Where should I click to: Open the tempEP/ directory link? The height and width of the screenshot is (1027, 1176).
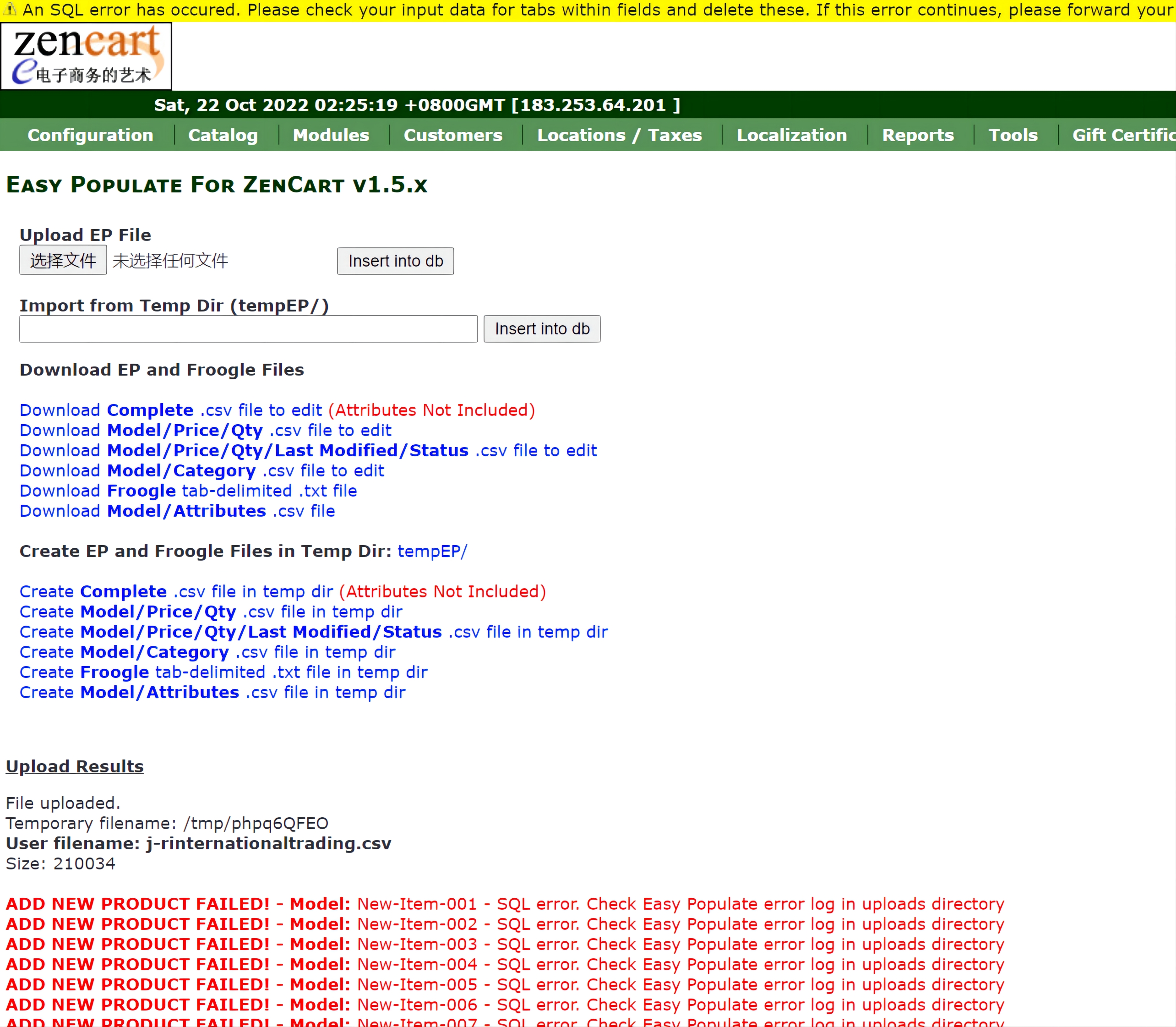click(432, 552)
